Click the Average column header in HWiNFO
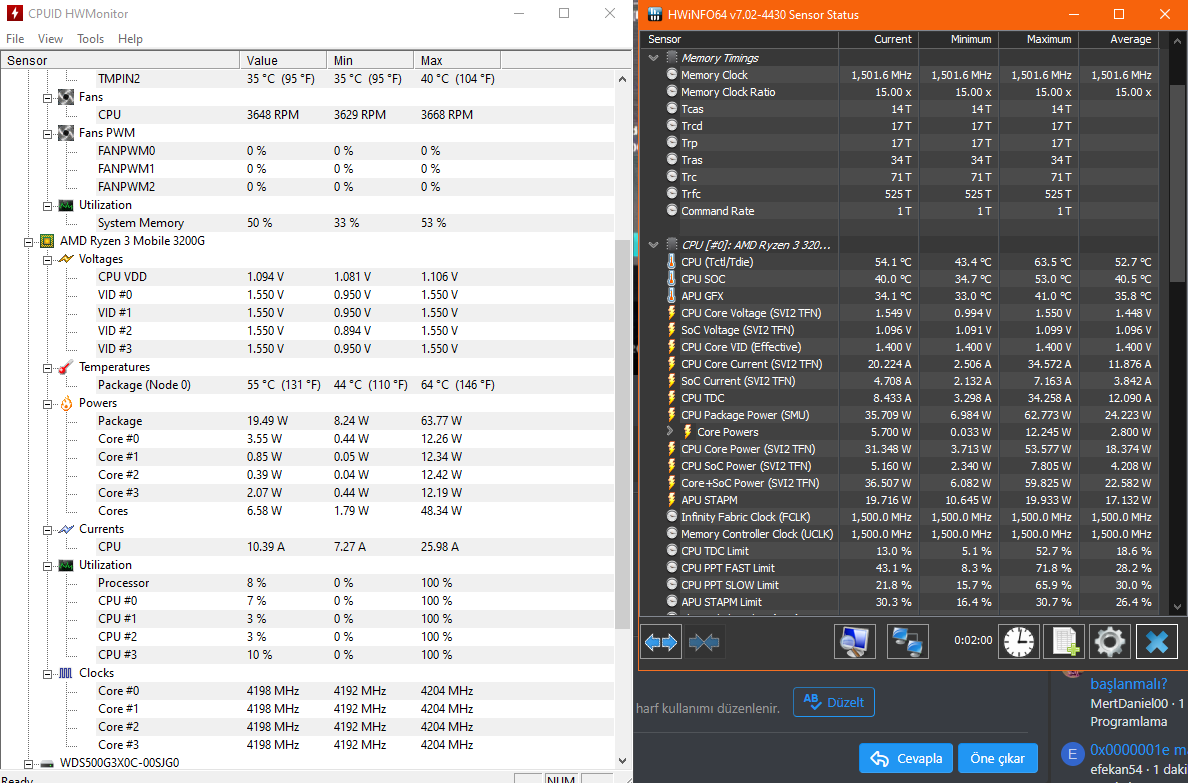 coord(1118,39)
